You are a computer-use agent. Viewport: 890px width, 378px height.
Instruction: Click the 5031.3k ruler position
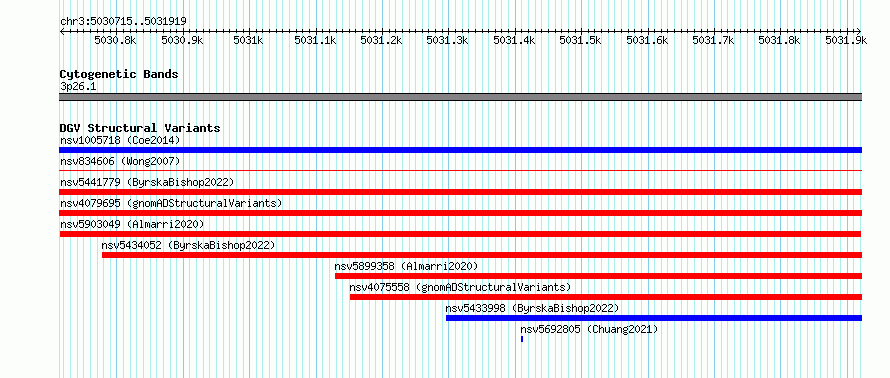click(448, 40)
